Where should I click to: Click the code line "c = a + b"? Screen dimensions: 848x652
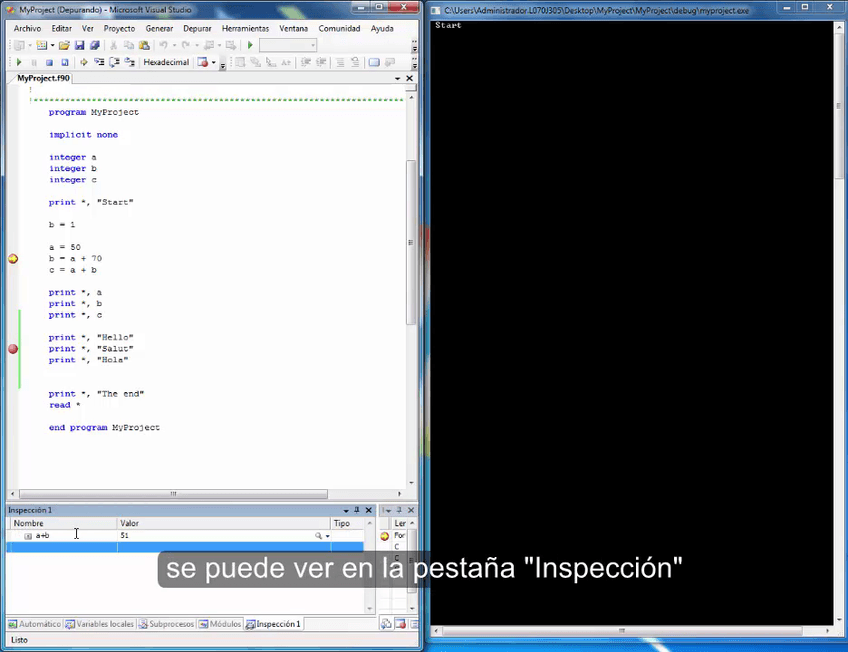72,270
